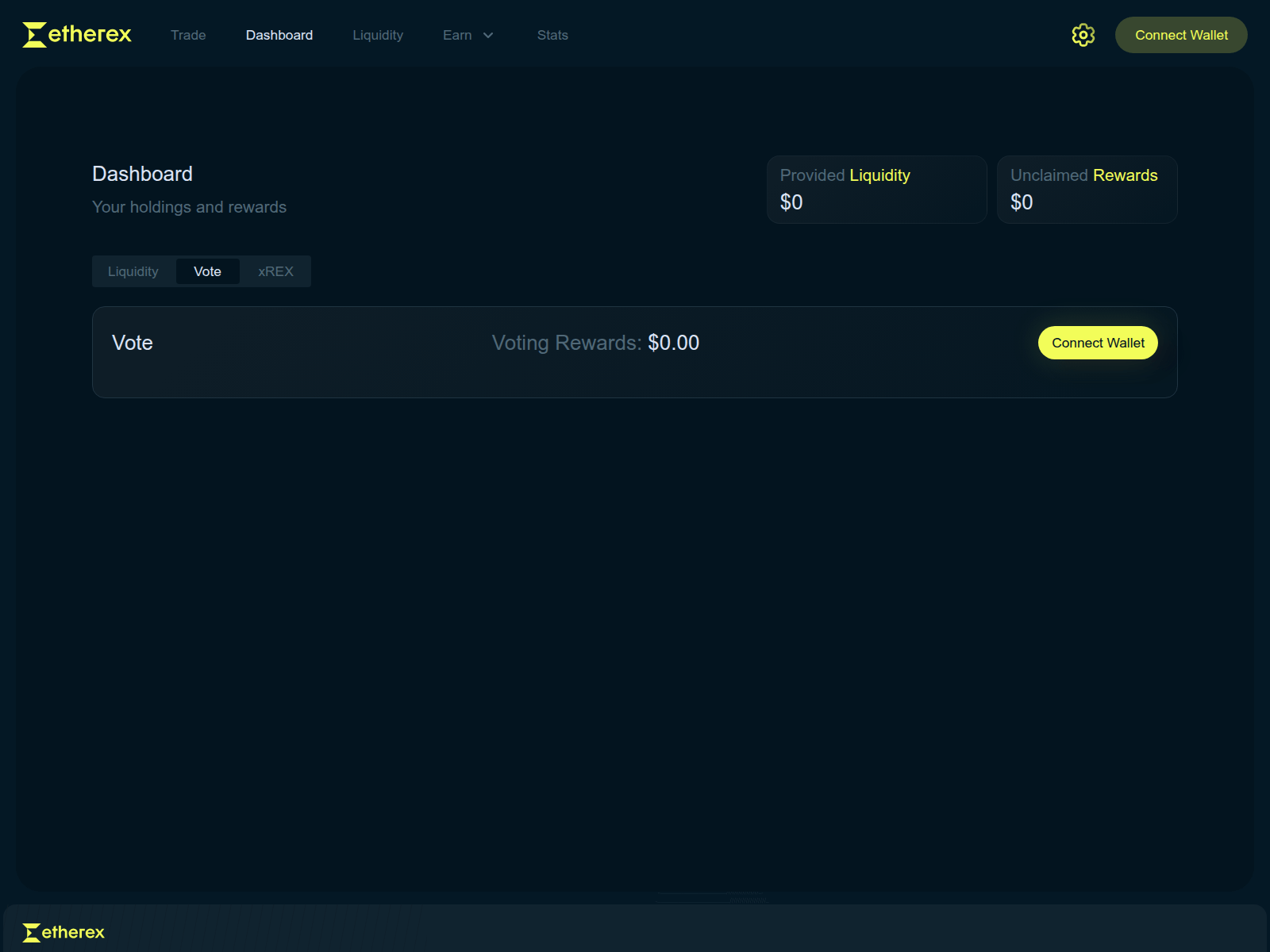This screenshot has height=952, width=1270.
Task: Navigate to the Stats page
Action: tap(552, 35)
